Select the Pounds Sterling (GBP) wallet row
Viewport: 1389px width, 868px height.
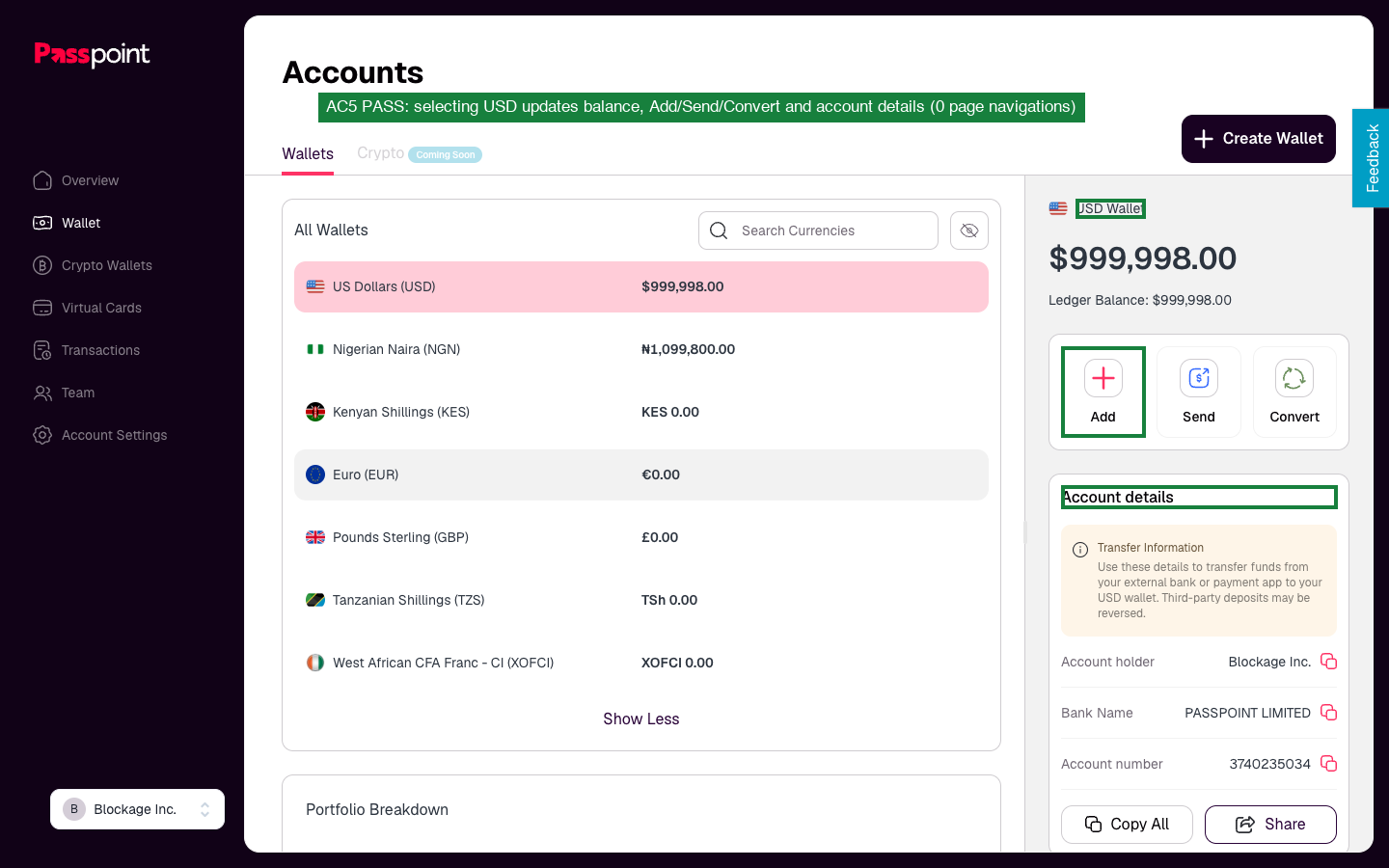click(x=641, y=537)
